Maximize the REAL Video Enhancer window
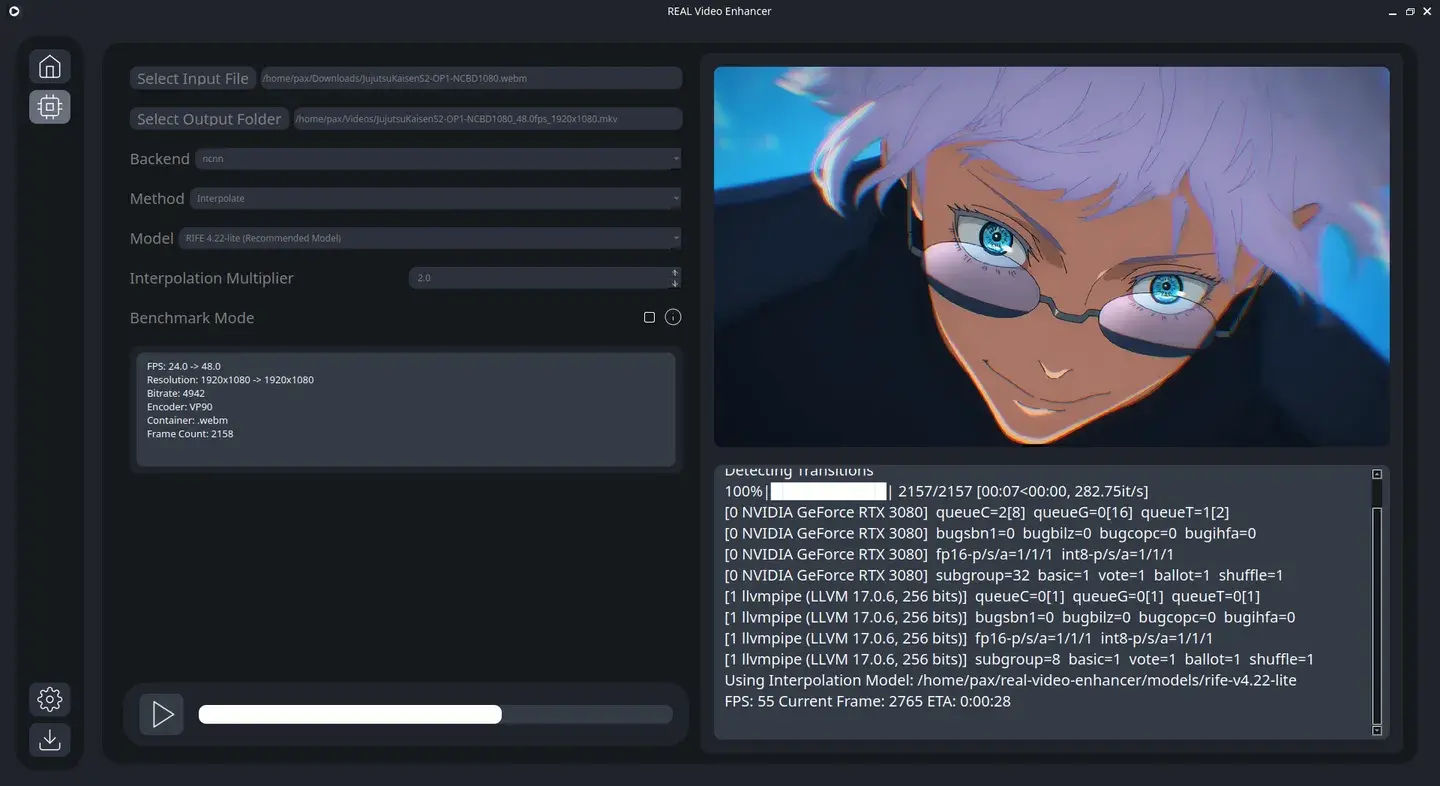 click(1410, 11)
